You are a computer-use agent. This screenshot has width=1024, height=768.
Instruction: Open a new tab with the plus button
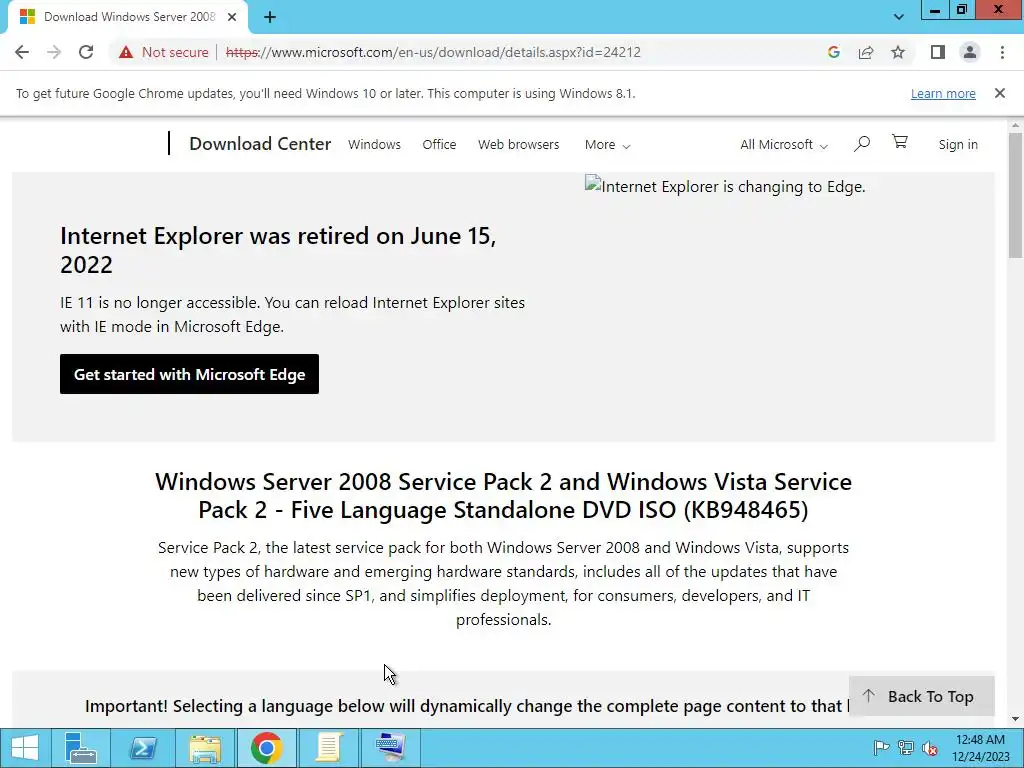pyautogui.click(x=270, y=17)
